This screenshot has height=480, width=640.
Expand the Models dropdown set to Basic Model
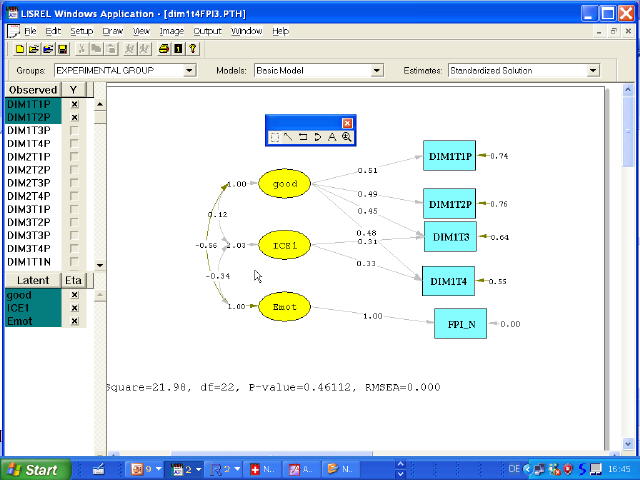(377, 71)
